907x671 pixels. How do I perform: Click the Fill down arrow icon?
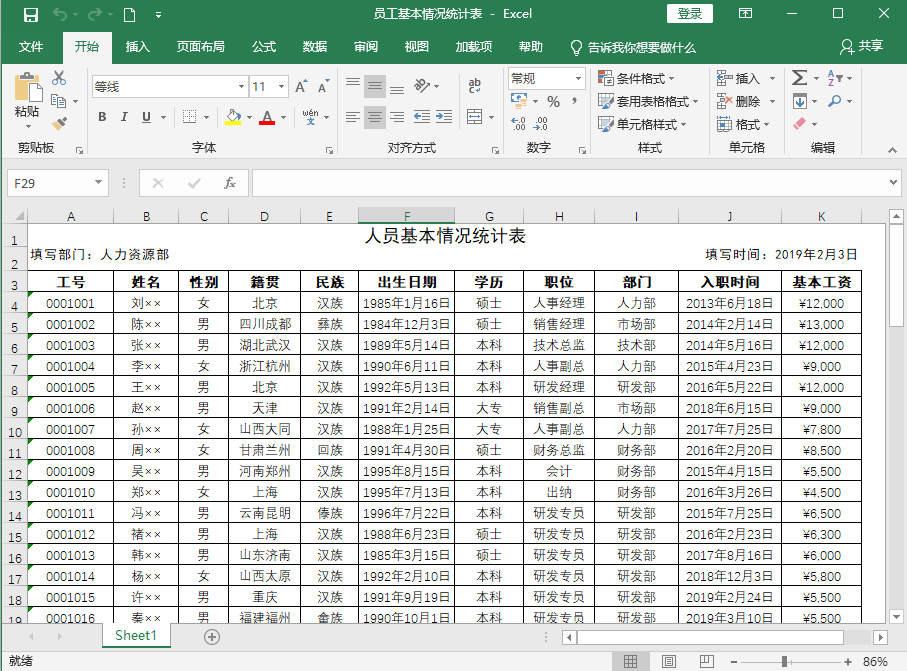click(x=799, y=101)
